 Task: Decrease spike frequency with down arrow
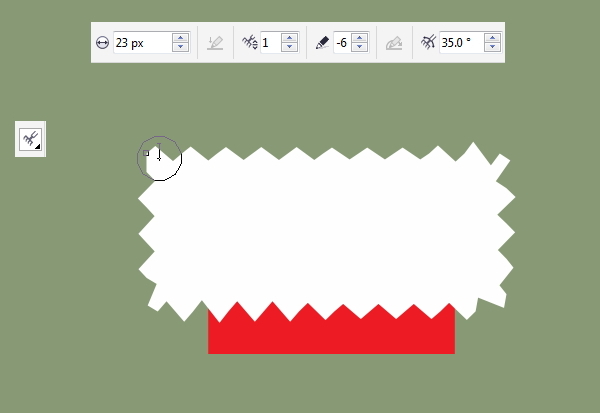(x=289, y=47)
